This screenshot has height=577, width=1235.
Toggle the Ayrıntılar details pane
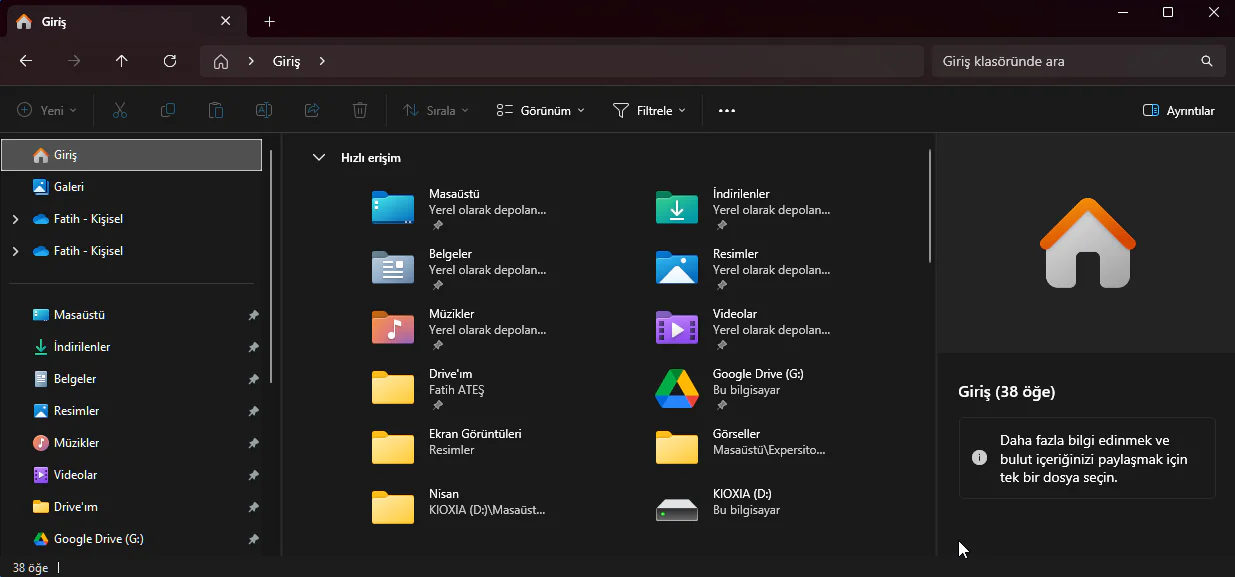pyautogui.click(x=1178, y=110)
